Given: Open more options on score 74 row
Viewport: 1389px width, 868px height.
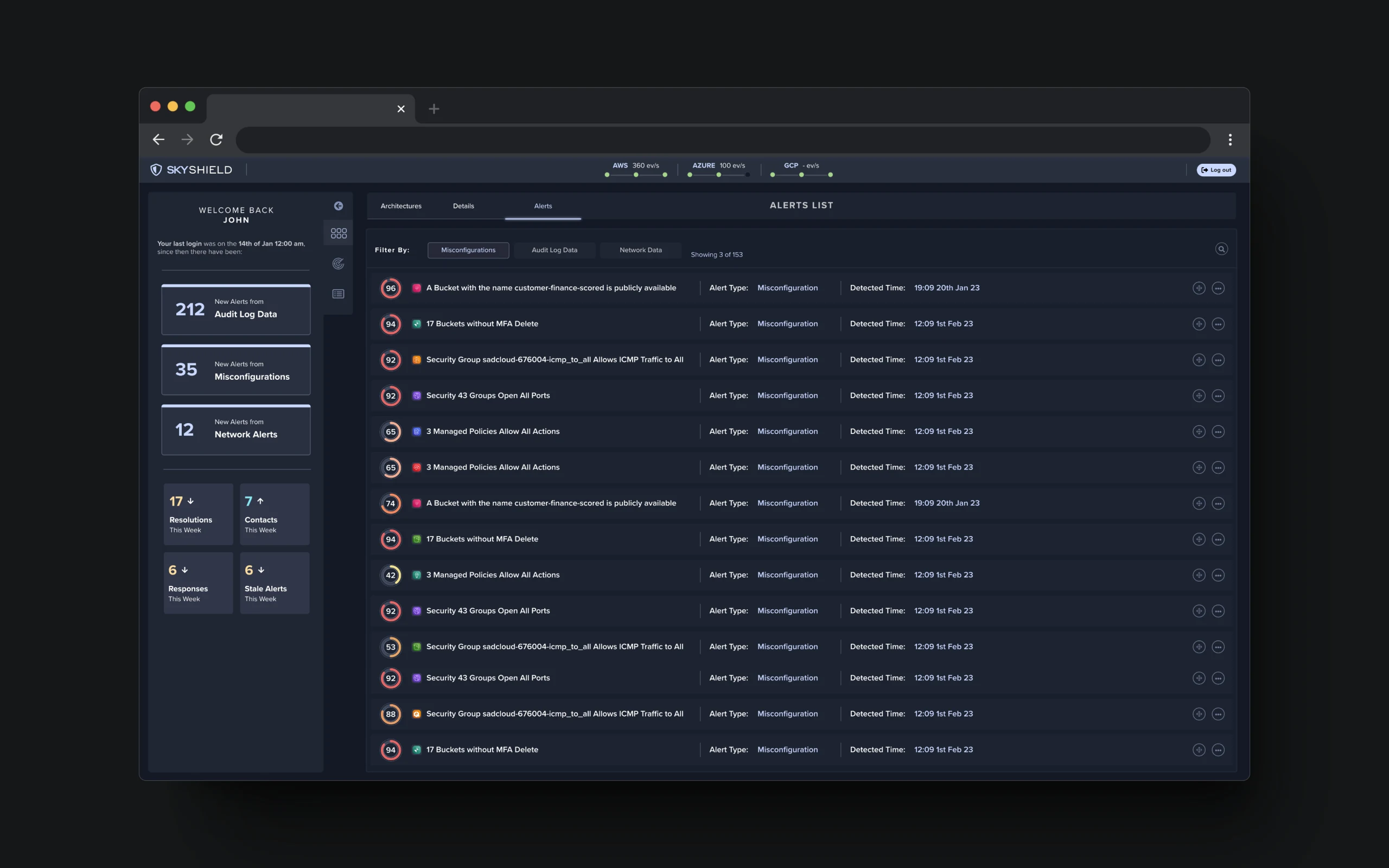Looking at the screenshot, I should click(x=1218, y=503).
